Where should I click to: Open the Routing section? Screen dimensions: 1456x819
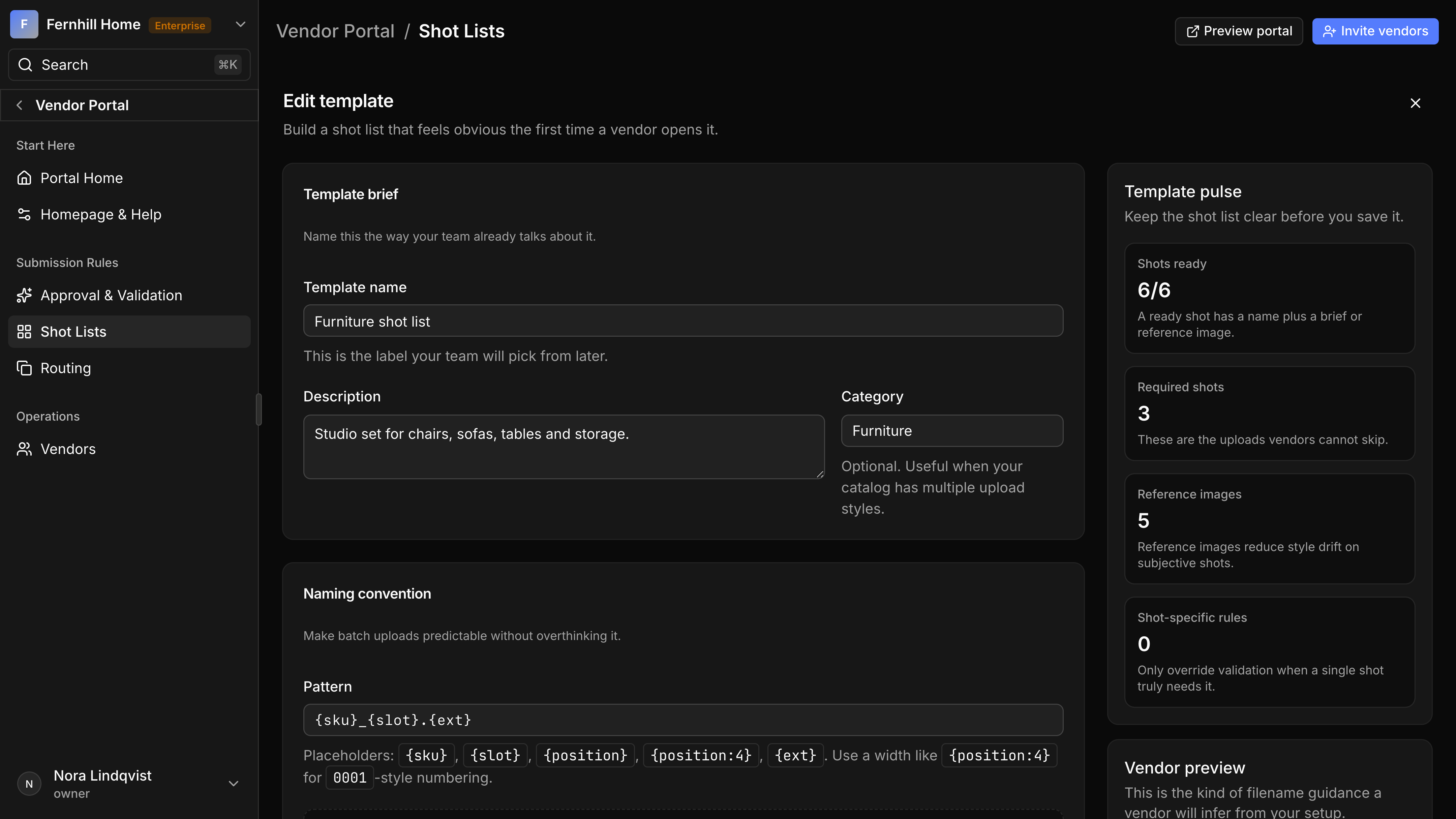(129, 368)
